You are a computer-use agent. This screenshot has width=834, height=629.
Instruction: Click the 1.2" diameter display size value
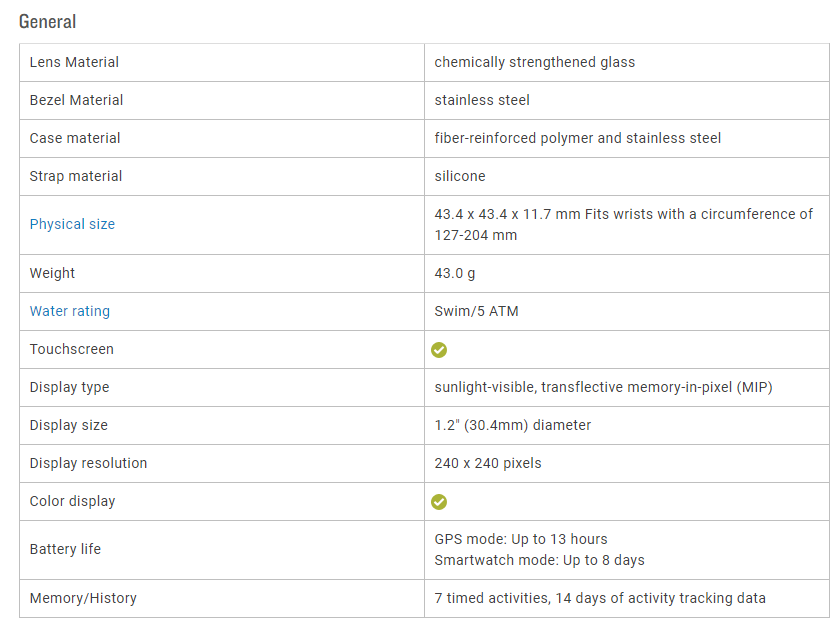512,425
